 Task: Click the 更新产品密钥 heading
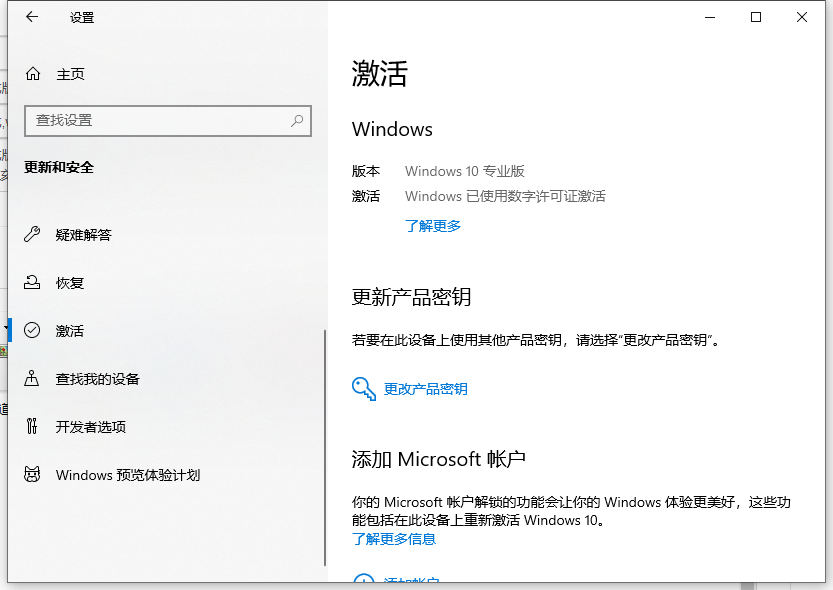coord(411,296)
